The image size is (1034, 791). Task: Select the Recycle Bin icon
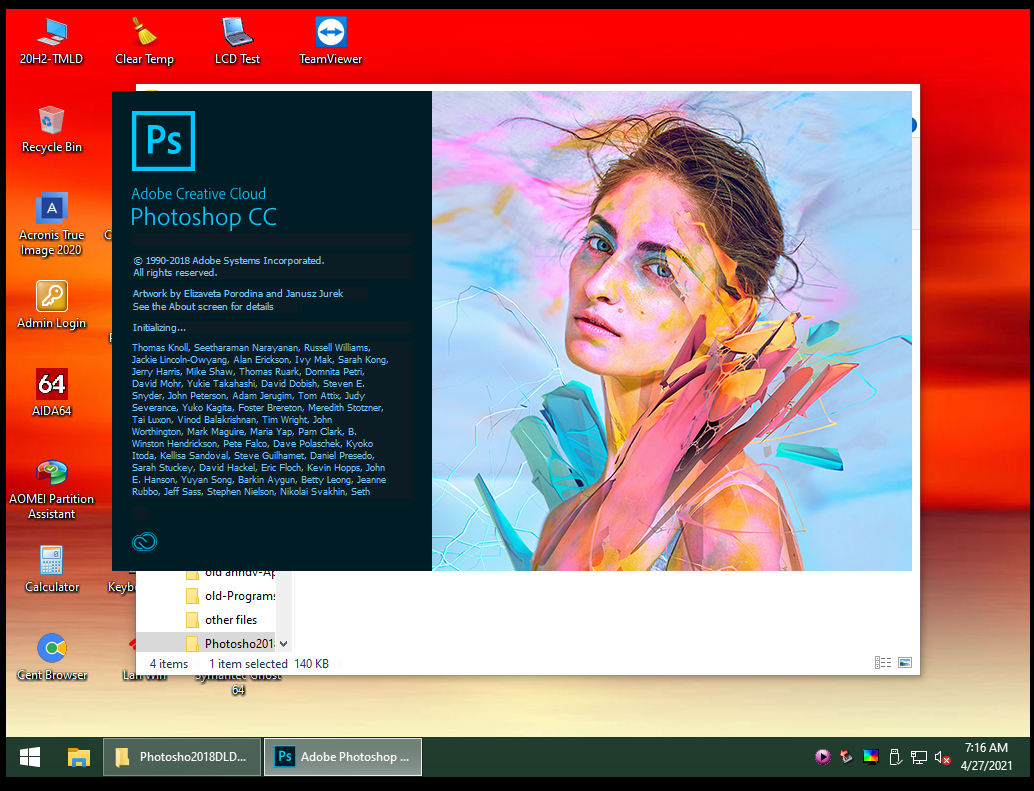coord(51,130)
